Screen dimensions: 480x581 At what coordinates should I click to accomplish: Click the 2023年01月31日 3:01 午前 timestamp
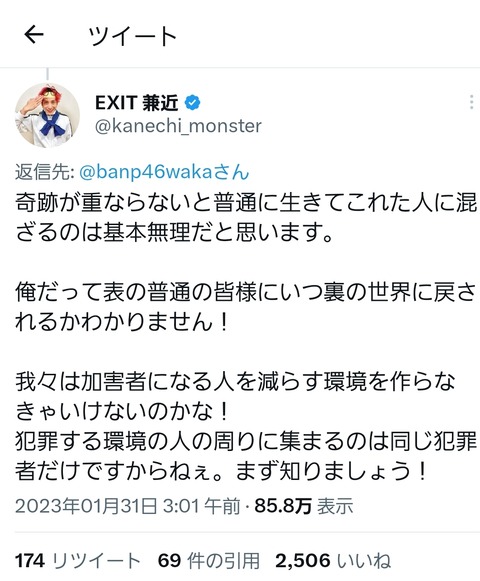(x=128, y=506)
